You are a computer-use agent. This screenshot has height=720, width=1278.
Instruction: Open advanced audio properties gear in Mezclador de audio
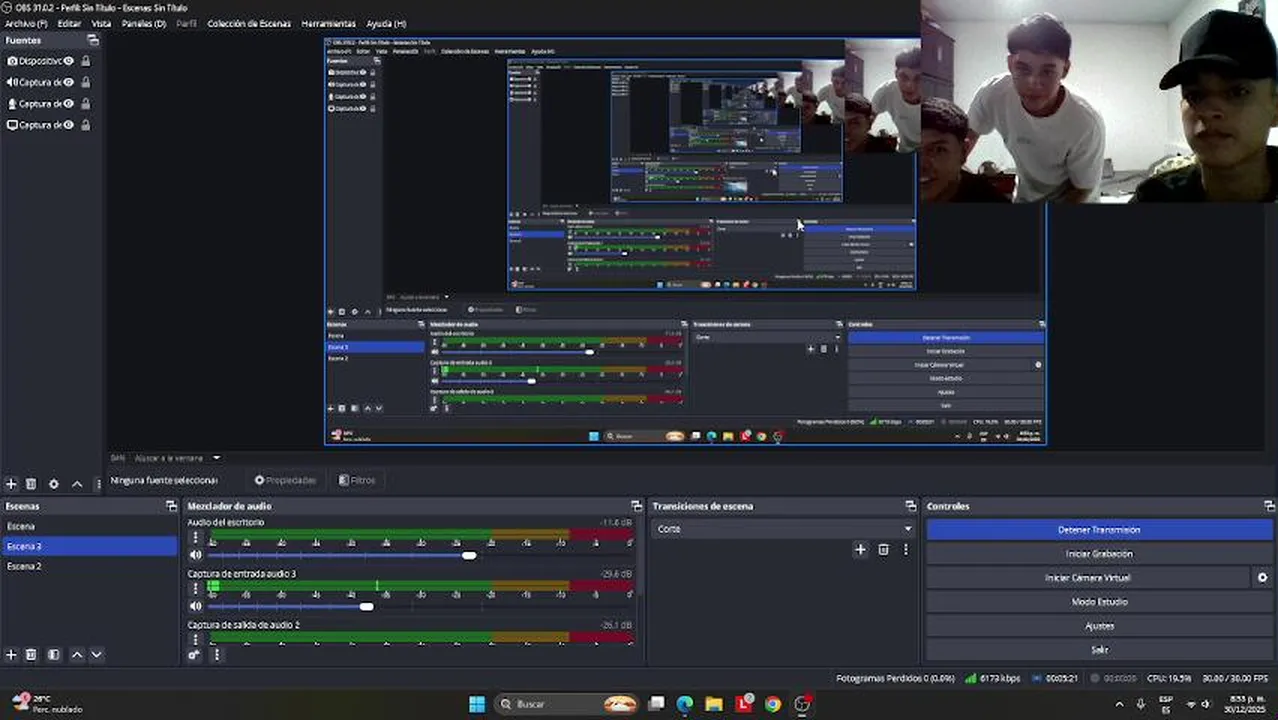195,655
